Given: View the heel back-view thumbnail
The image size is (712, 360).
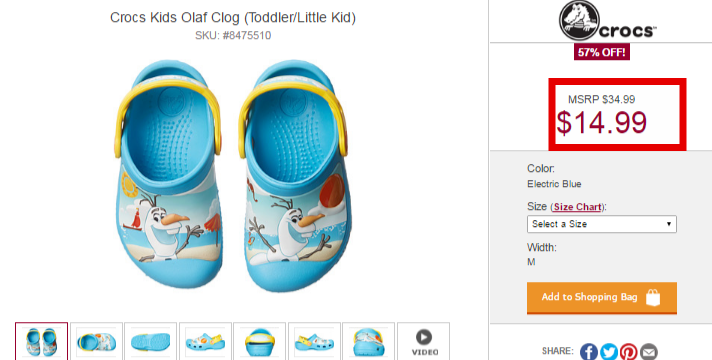Looking at the screenshot, I should coord(260,341).
